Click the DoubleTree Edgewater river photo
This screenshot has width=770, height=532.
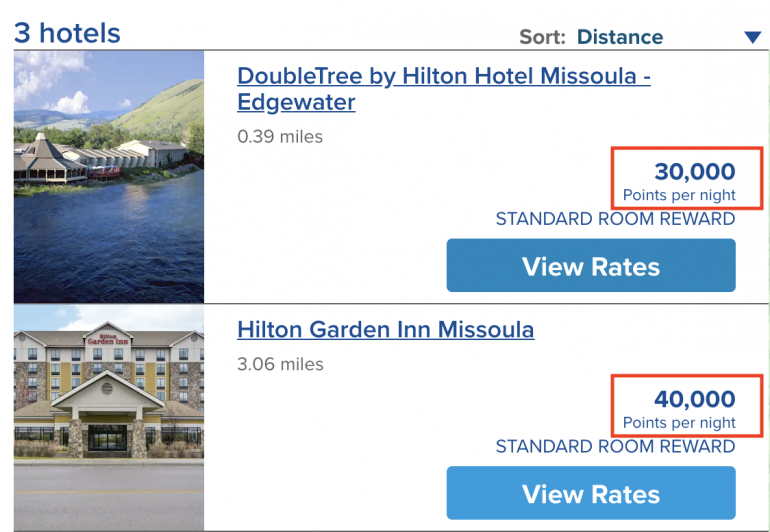[109, 177]
